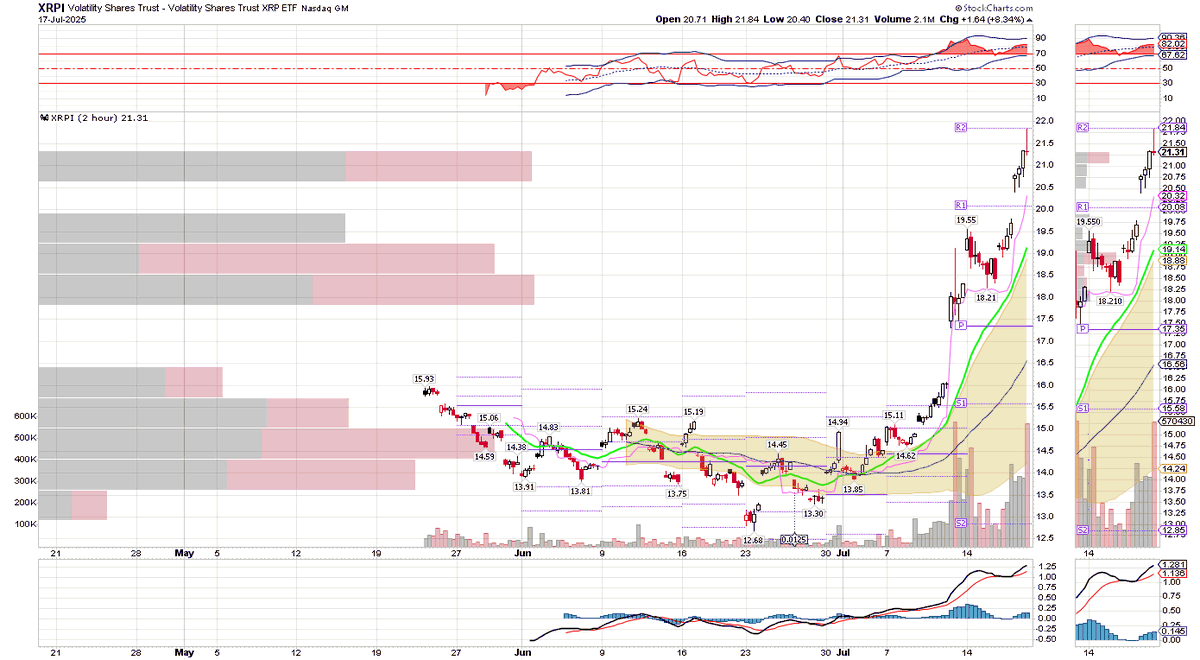Click the 0.145 MACD histogram value tag
The image size is (1200, 660).
point(1172,631)
